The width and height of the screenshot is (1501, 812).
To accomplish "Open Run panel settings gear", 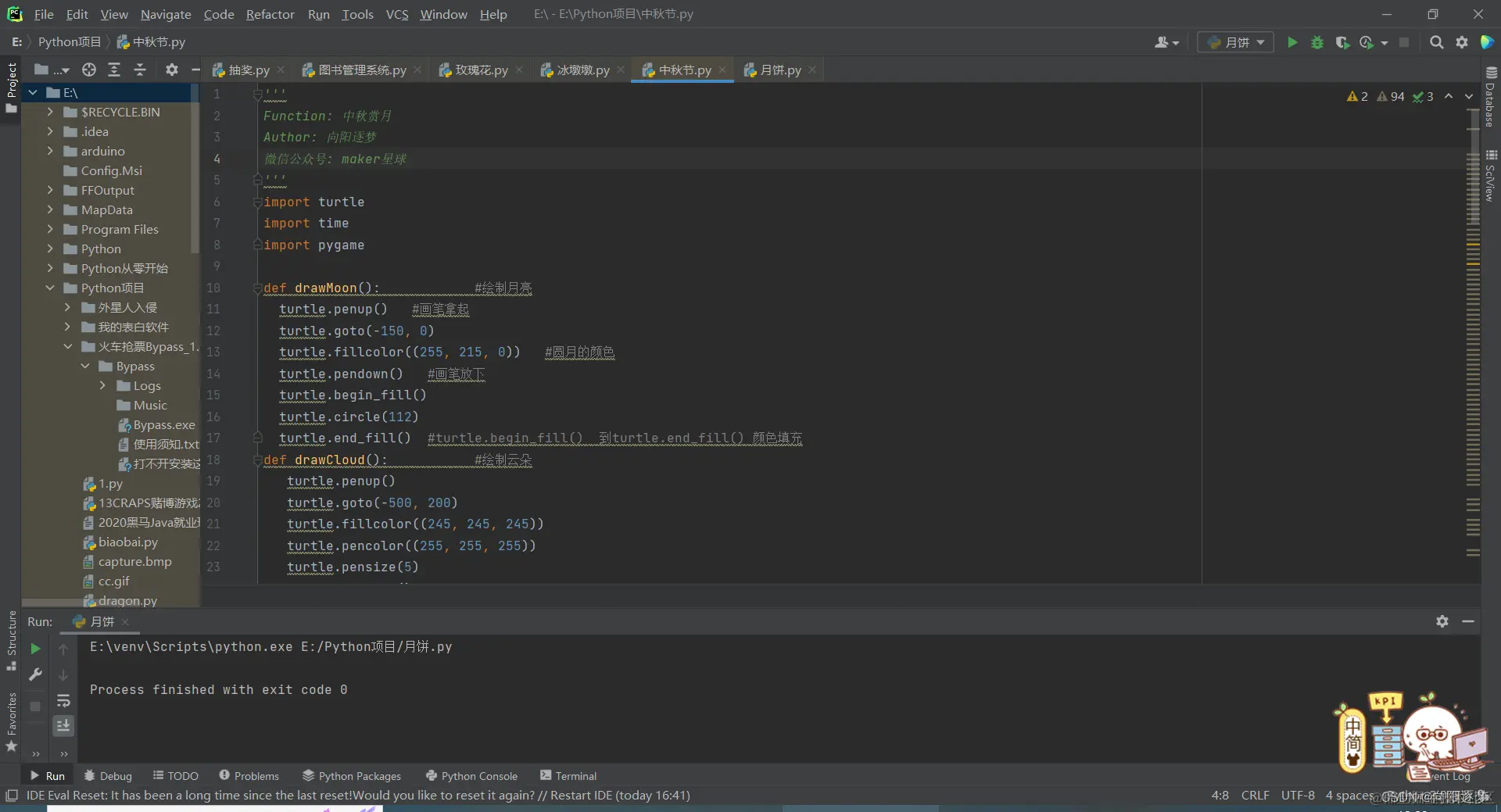I will coord(1442,621).
